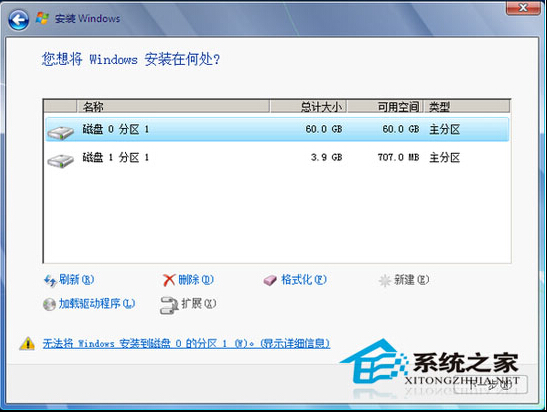Image resolution: width=548 pixels, height=412 pixels.
Task: Click 60.0 GB total size of disk 0
Action: tap(324, 129)
